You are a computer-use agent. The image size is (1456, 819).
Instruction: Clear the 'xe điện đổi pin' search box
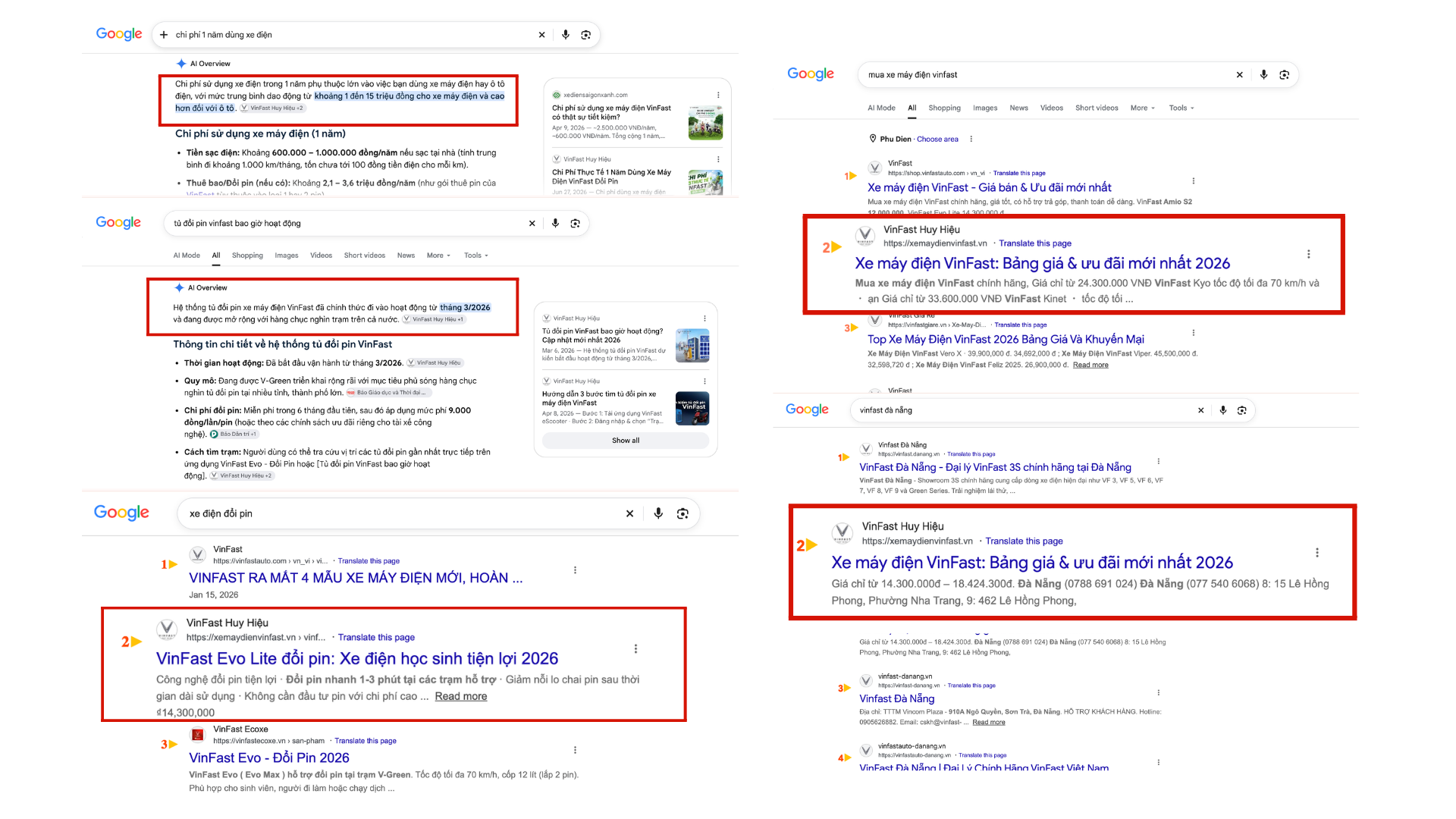(x=629, y=513)
